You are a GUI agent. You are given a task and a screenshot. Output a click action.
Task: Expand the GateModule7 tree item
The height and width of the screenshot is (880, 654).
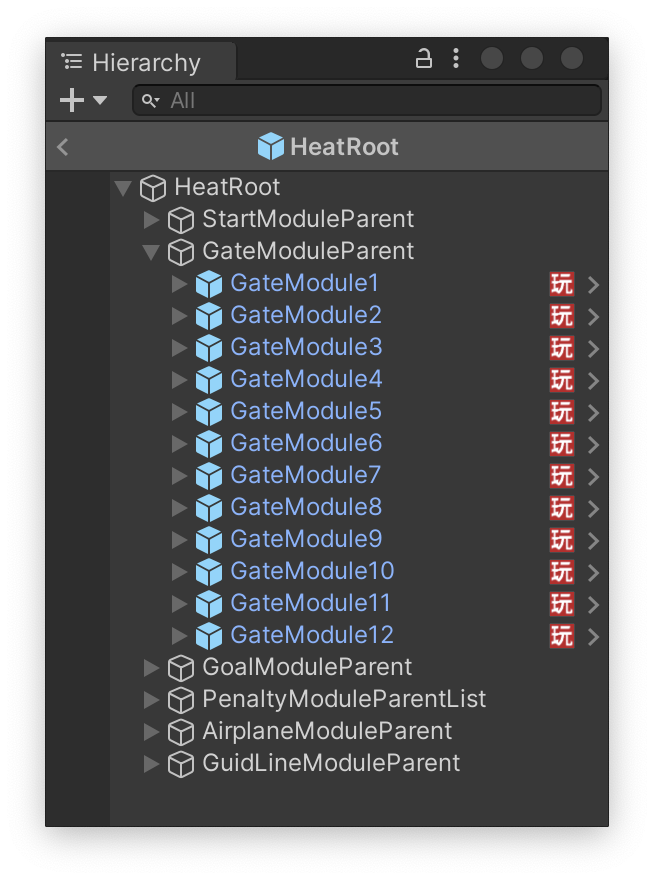179,475
